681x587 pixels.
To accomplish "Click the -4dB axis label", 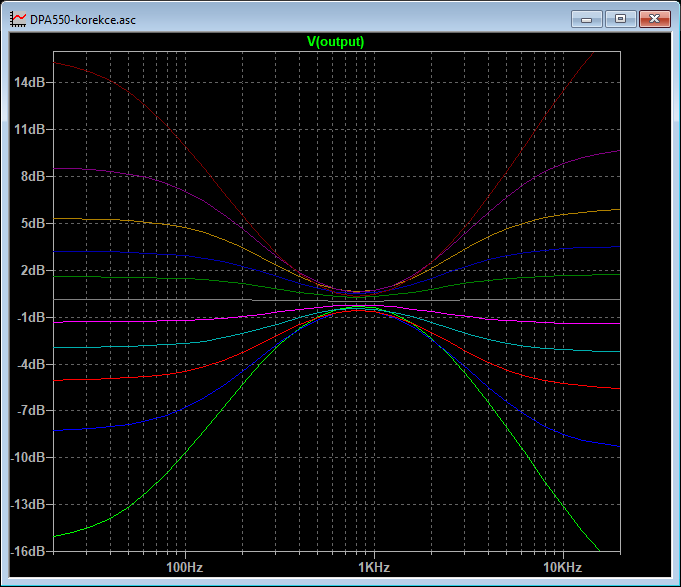I will pos(31,364).
